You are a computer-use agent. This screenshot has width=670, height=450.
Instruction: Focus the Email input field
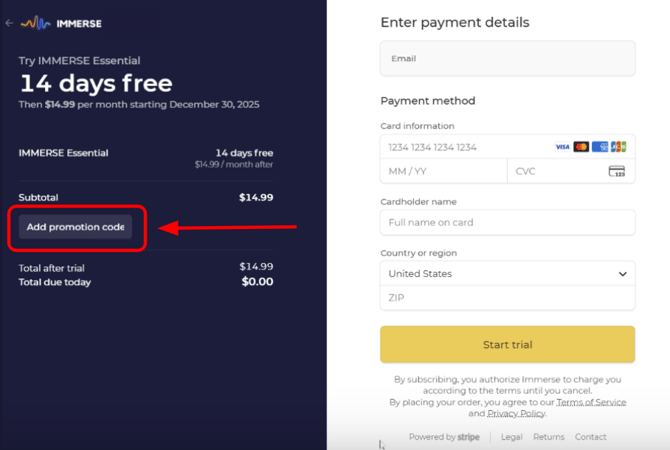[507, 59]
